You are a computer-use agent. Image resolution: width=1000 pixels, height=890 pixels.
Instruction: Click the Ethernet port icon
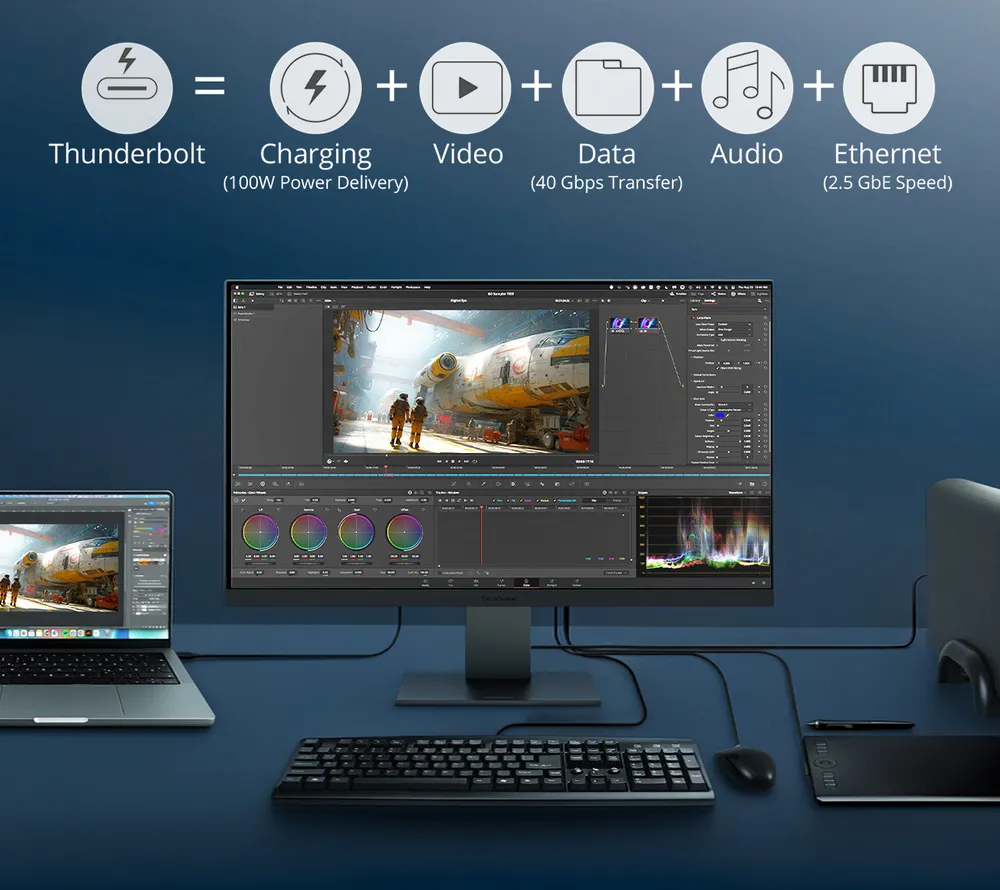[x=888, y=88]
